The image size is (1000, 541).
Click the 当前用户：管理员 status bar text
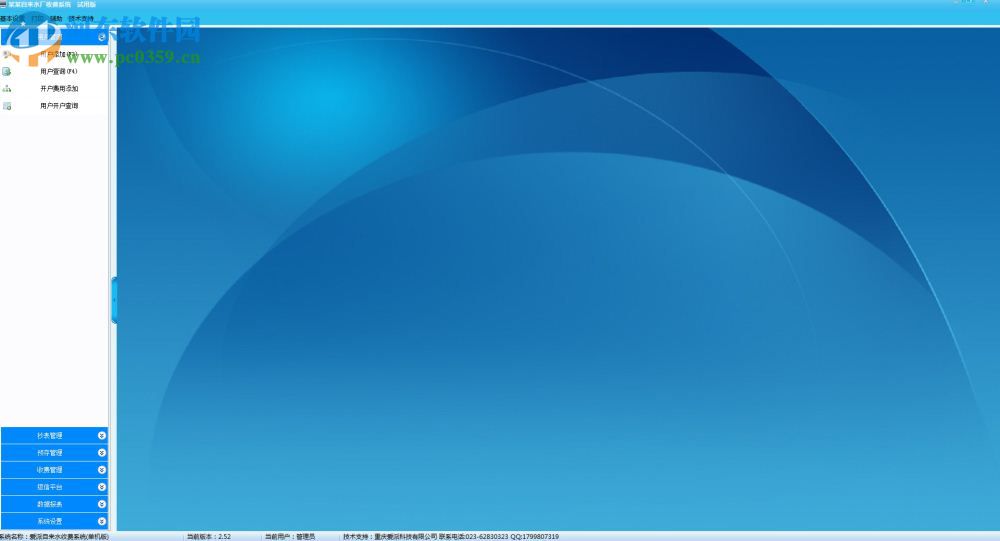290,537
